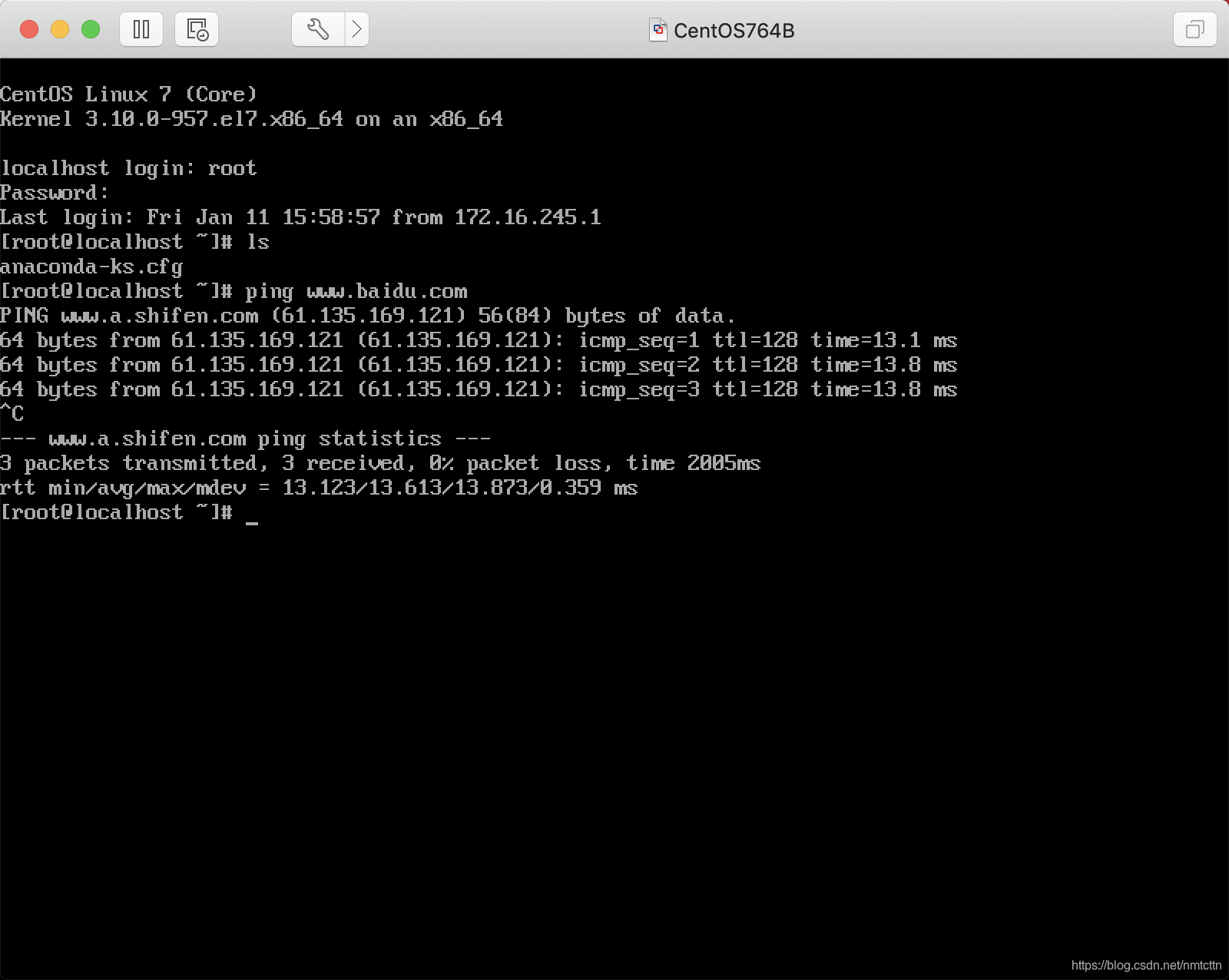The image size is (1229, 980).
Task: Click the 'ls' command prompt line
Action: pos(134,242)
